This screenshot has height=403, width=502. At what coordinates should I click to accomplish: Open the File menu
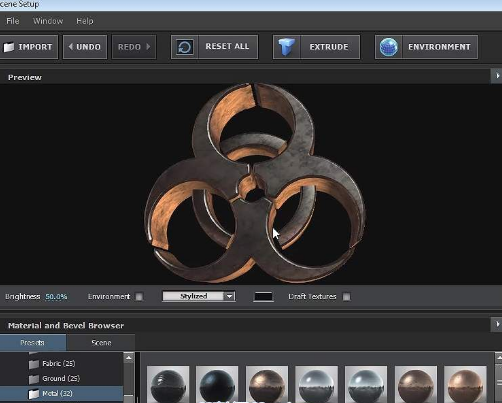tap(13, 21)
